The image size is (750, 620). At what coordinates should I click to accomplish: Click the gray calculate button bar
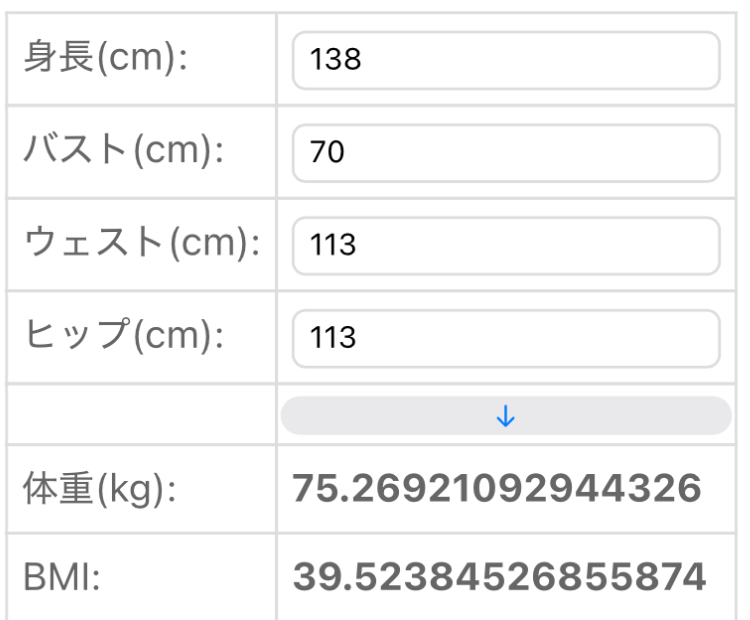click(505, 416)
